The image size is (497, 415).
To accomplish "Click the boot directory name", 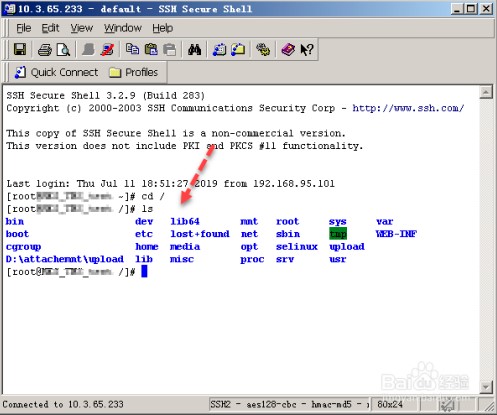I will [x=17, y=234].
